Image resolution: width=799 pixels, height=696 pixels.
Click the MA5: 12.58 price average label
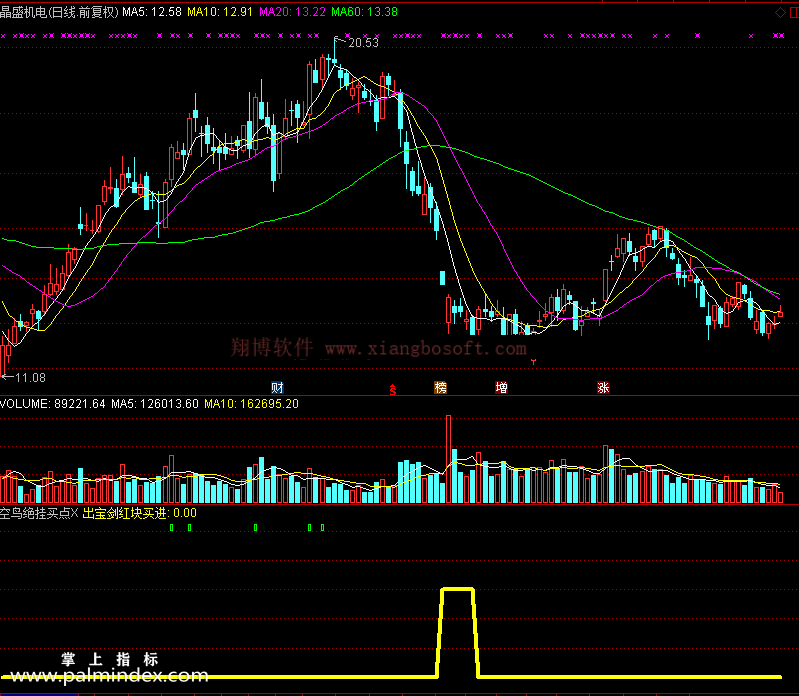click(x=152, y=12)
